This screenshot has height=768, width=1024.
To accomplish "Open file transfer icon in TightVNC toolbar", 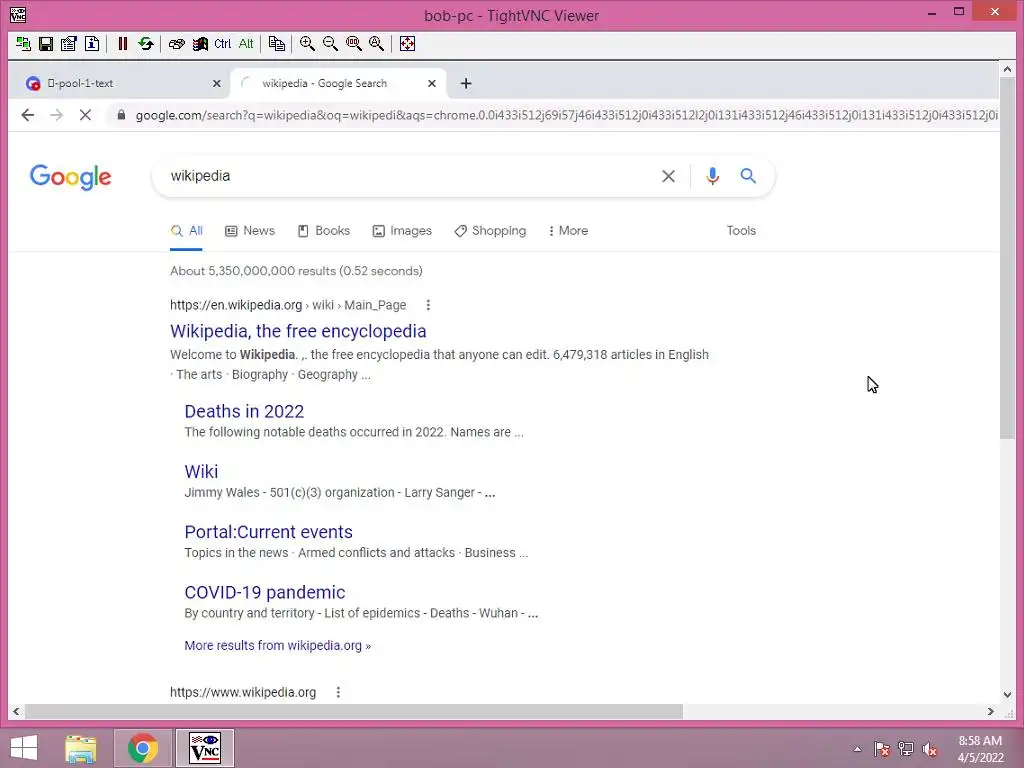I will (276, 44).
